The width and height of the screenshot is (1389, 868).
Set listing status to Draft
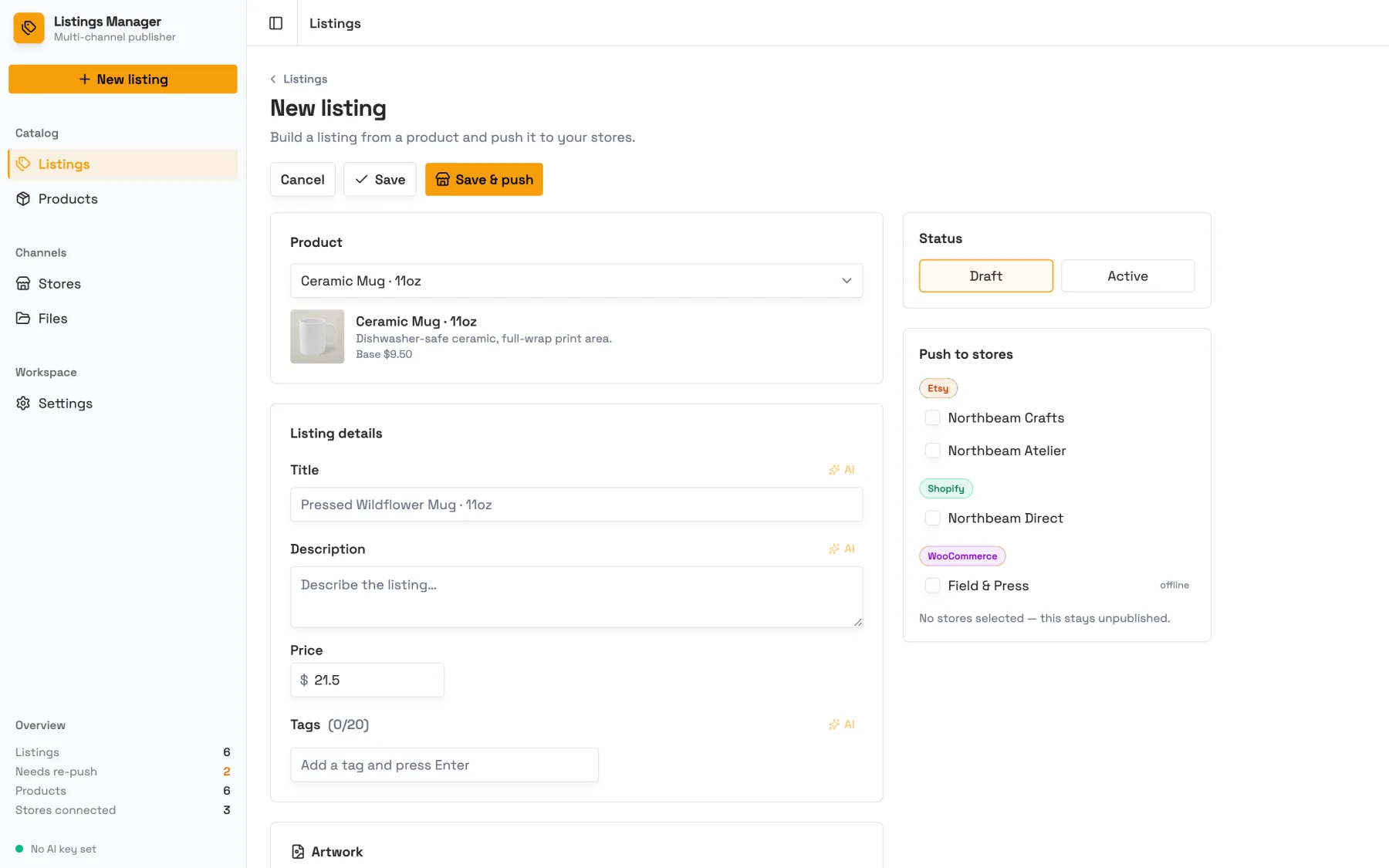(x=985, y=275)
